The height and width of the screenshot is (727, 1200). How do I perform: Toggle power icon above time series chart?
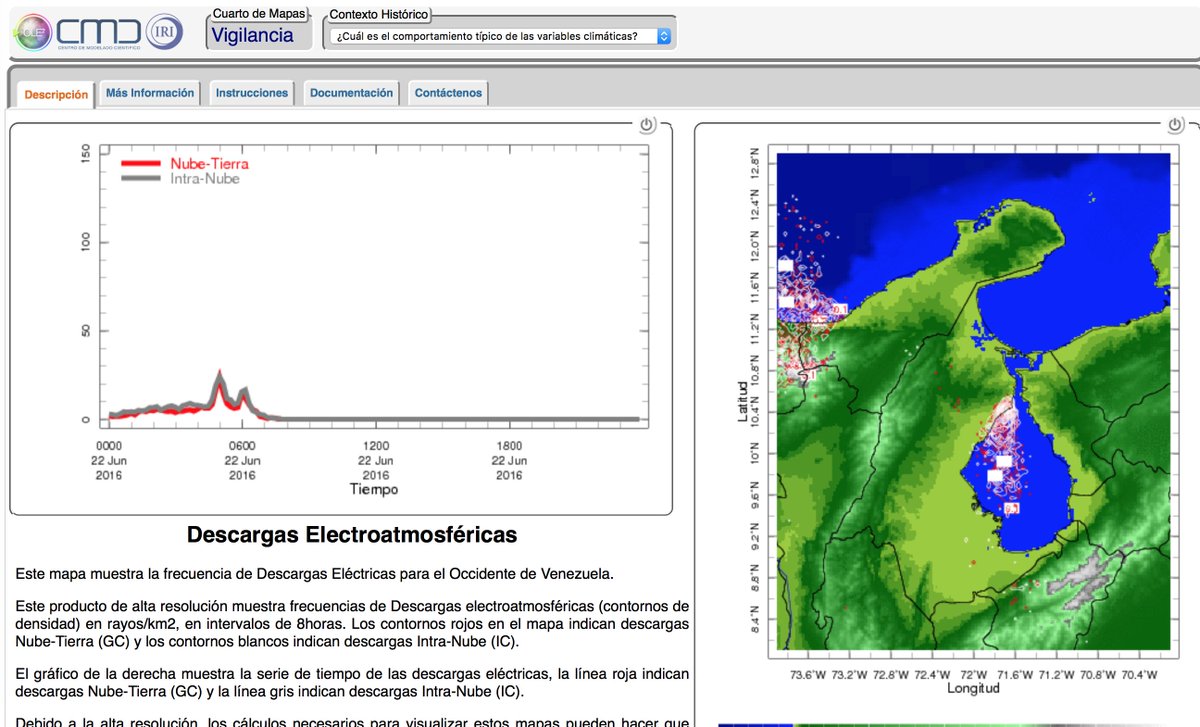point(646,125)
